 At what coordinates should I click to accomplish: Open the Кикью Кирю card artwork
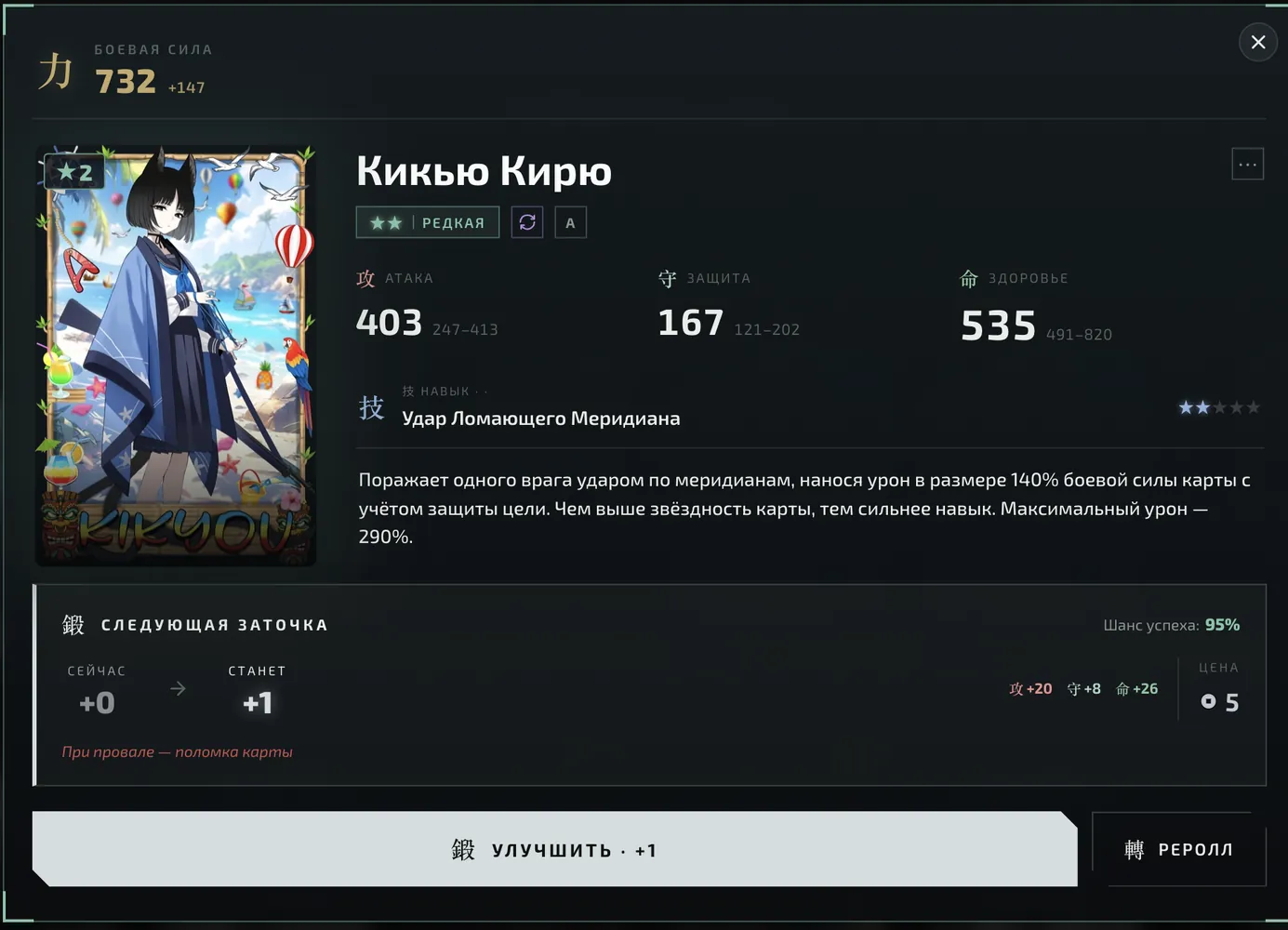click(176, 355)
